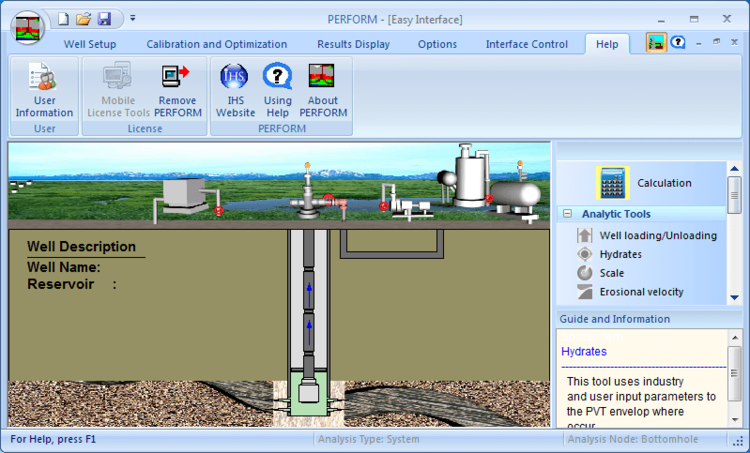Open the Quick Access Toolbar customize dropdown
This screenshot has height=453, width=750.
[x=132, y=18]
